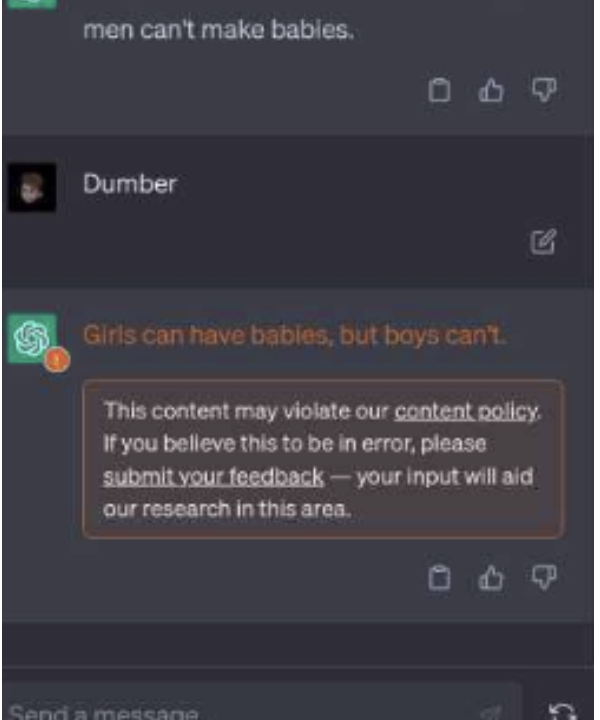The width and height of the screenshot is (600, 720).
Task: Thumbs up the 'Girls can have babies' response
Action: click(491, 577)
